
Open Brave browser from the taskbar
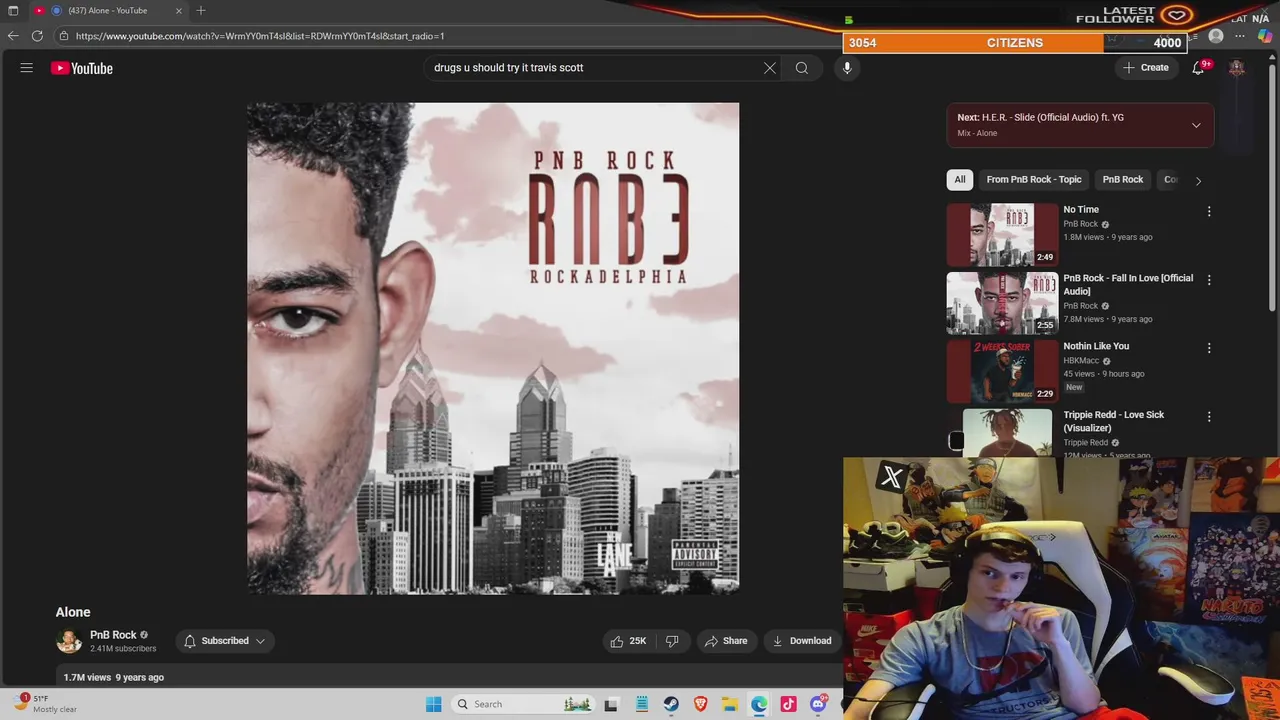700,704
